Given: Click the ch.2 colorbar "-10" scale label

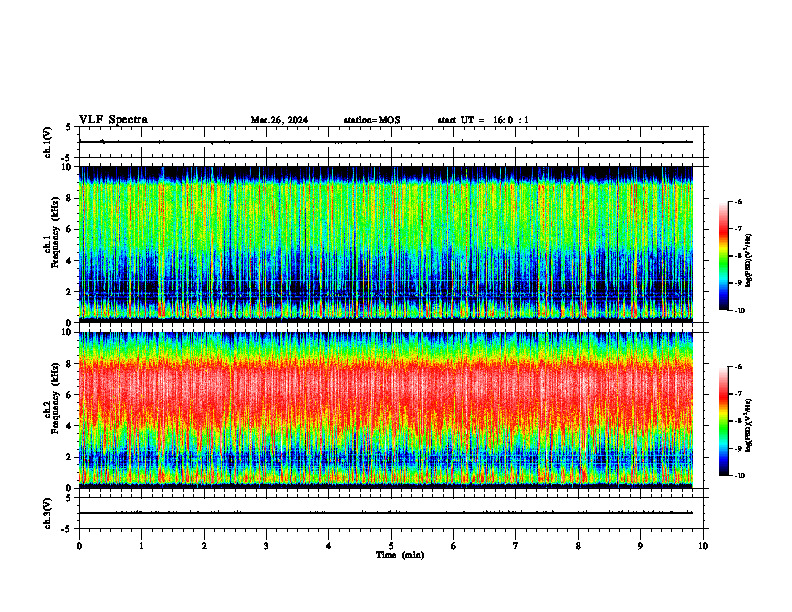Looking at the screenshot, I should coord(739,476).
